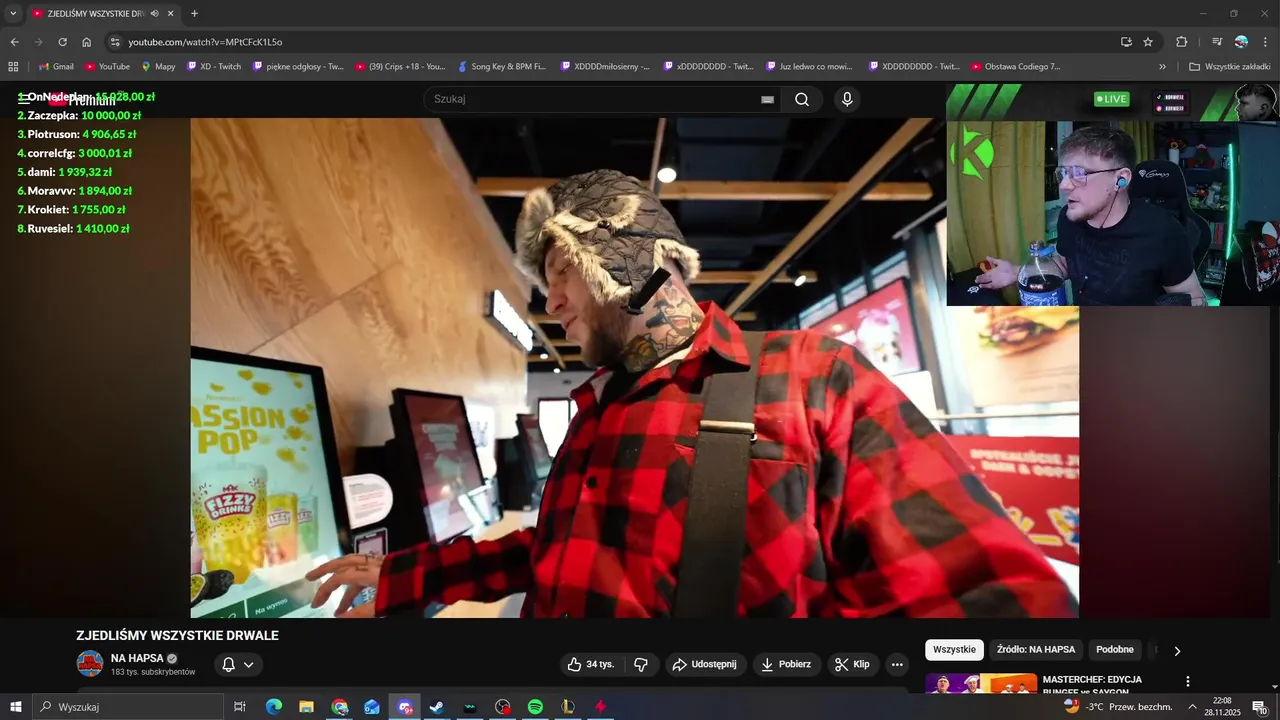Click the YouTube search magnifier button
The height and width of the screenshot is (720, 1280).
click(802, 99)
